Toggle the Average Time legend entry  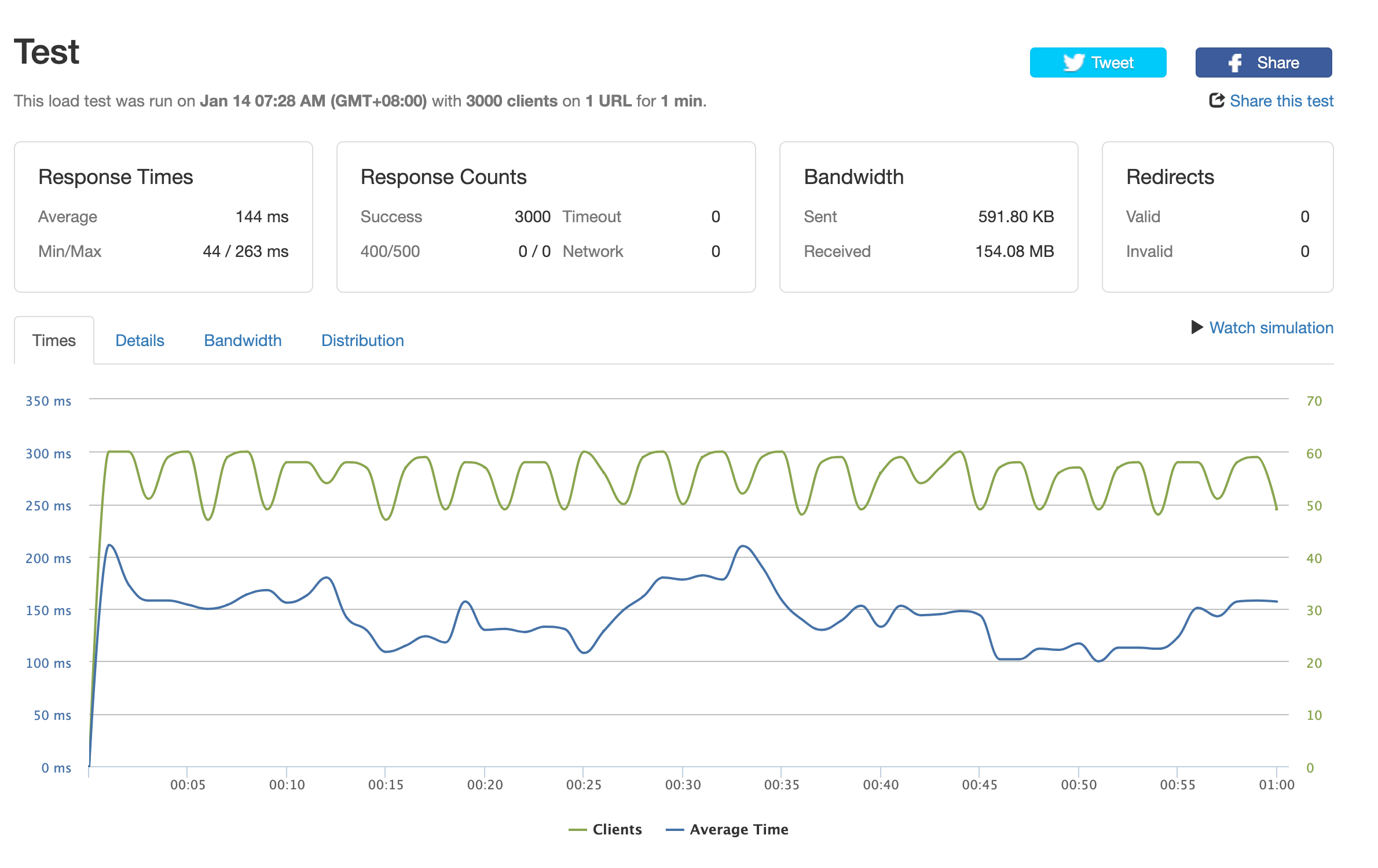(x=738, y=829)
